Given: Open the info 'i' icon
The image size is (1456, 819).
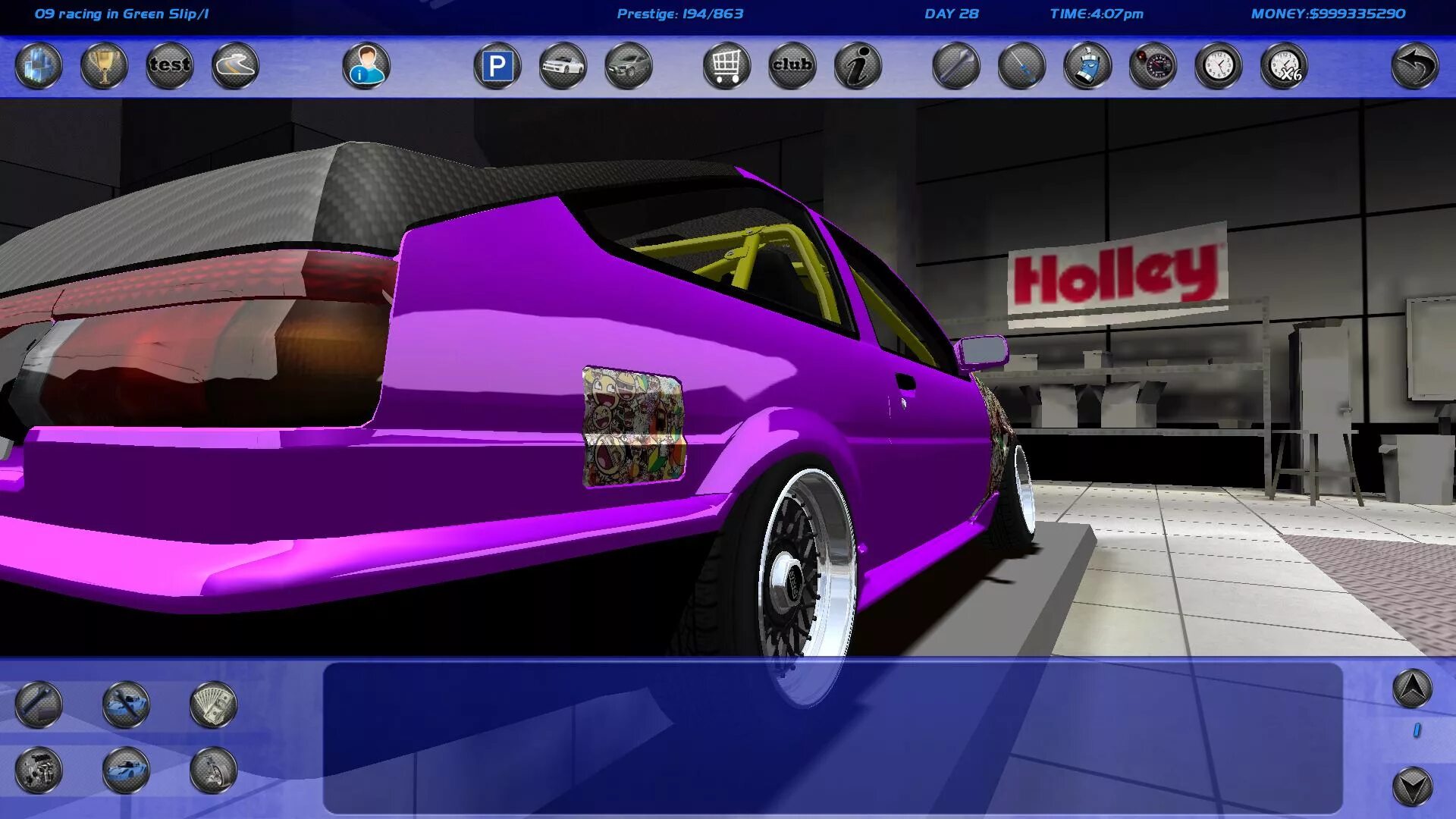Looking at the screenshot, I should pyautogui.click(x=858, y=66).
